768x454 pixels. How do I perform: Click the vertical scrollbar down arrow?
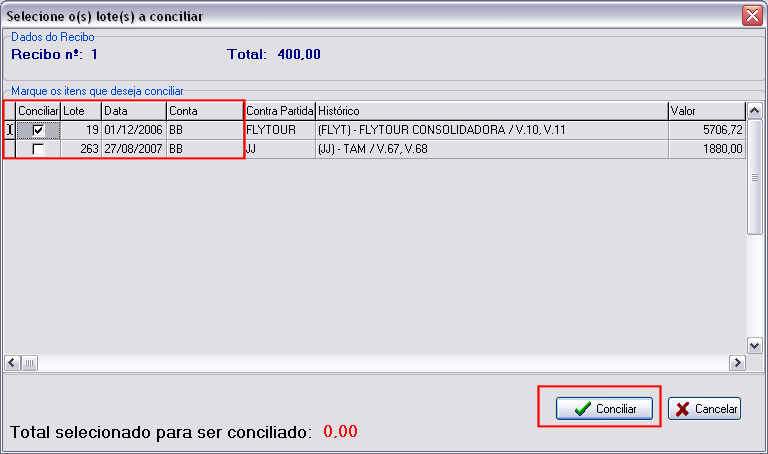(x=754, y=345)
